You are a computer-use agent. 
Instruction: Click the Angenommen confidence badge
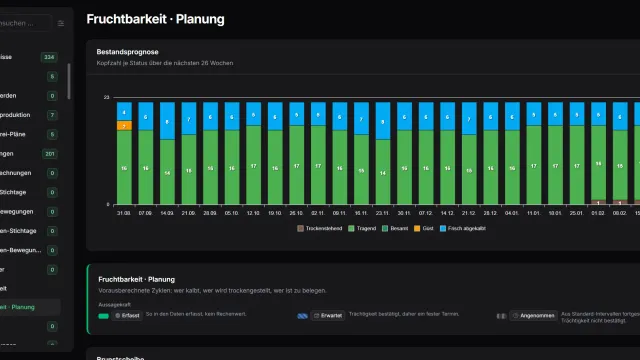point(533,316)
